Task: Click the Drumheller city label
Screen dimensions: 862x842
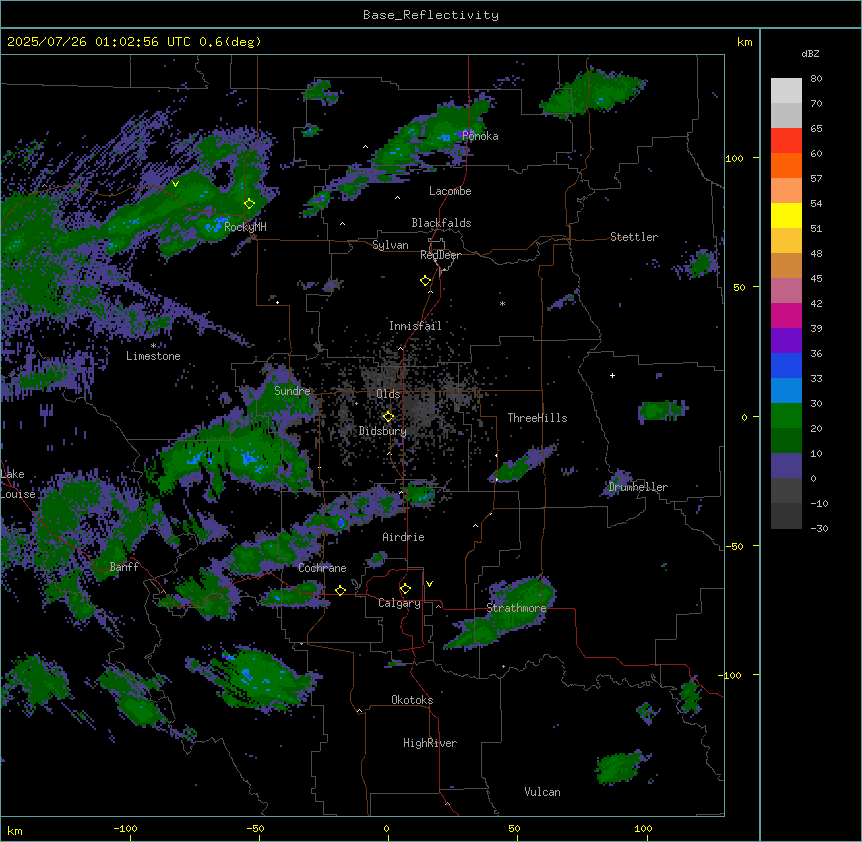Action: [x=638, y=487]
